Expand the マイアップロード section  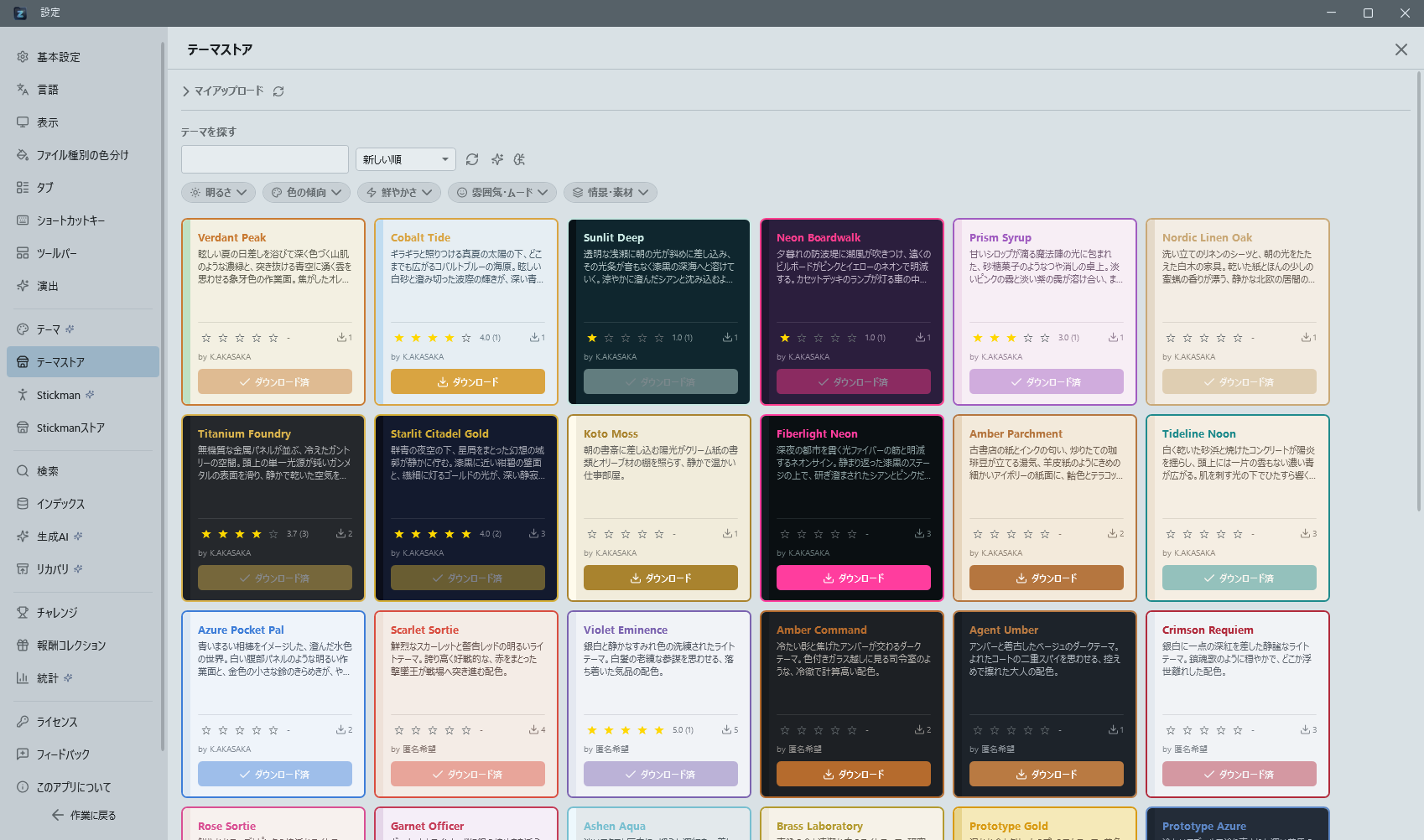pos(223,91)
